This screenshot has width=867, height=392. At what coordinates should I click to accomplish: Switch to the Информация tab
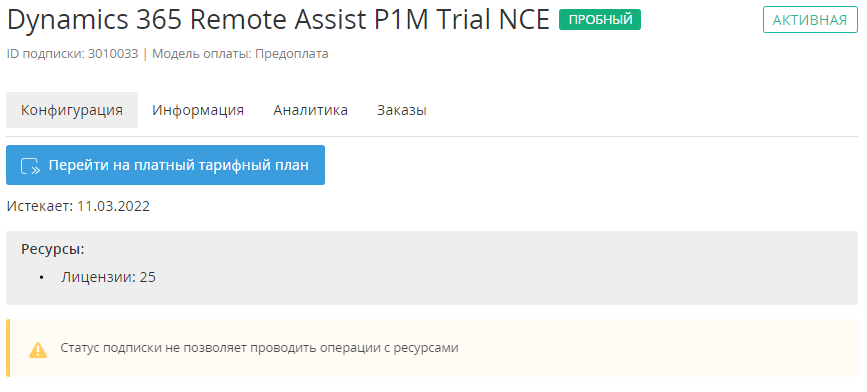pyautogui.click(x=198, y=110)
